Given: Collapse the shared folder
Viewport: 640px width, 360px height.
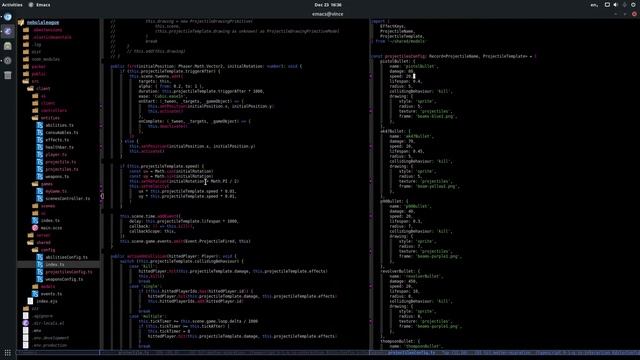Looking at the screenshot, I should pos(43,242).
